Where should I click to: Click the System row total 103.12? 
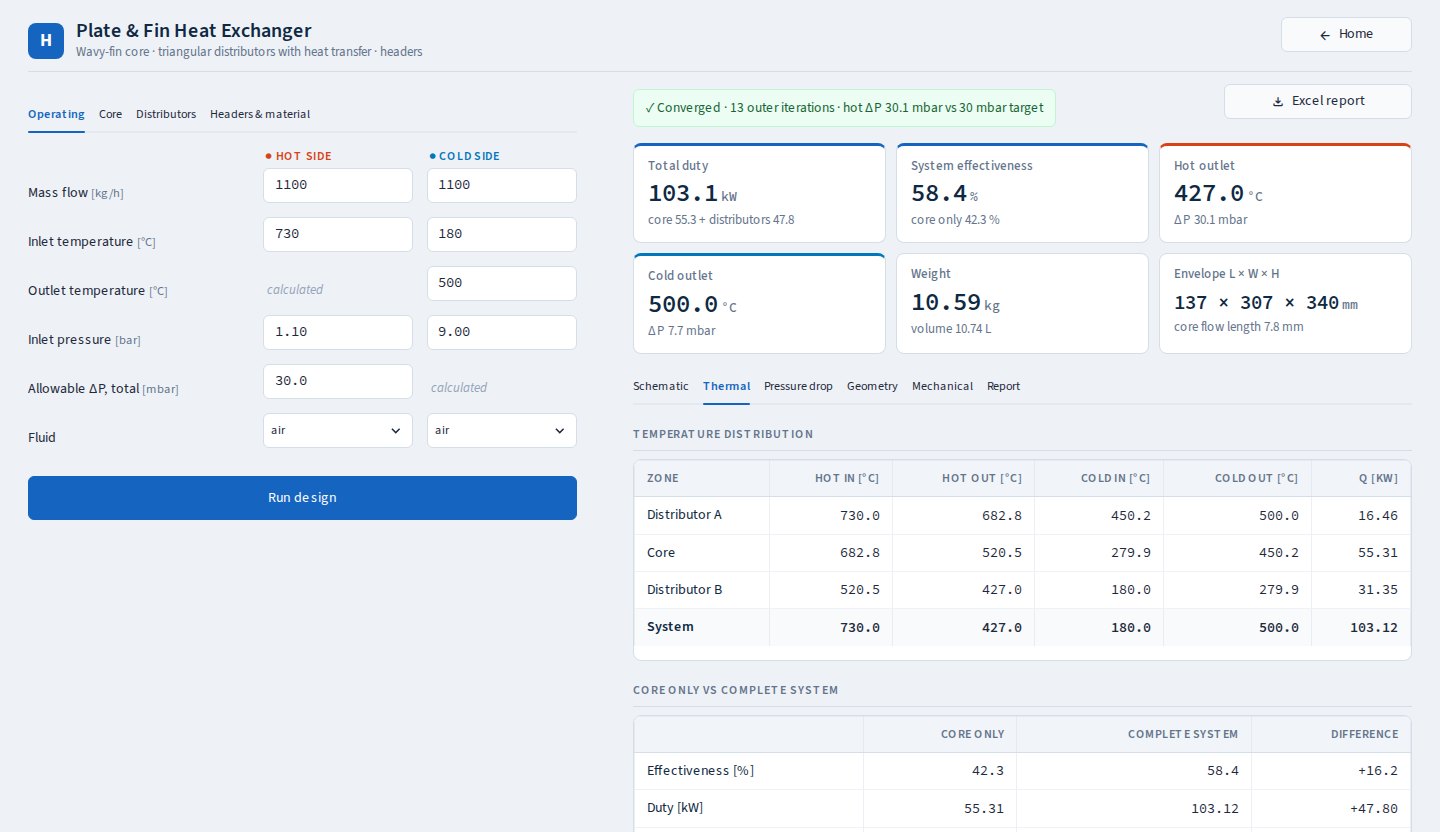tap(1375, 628)
